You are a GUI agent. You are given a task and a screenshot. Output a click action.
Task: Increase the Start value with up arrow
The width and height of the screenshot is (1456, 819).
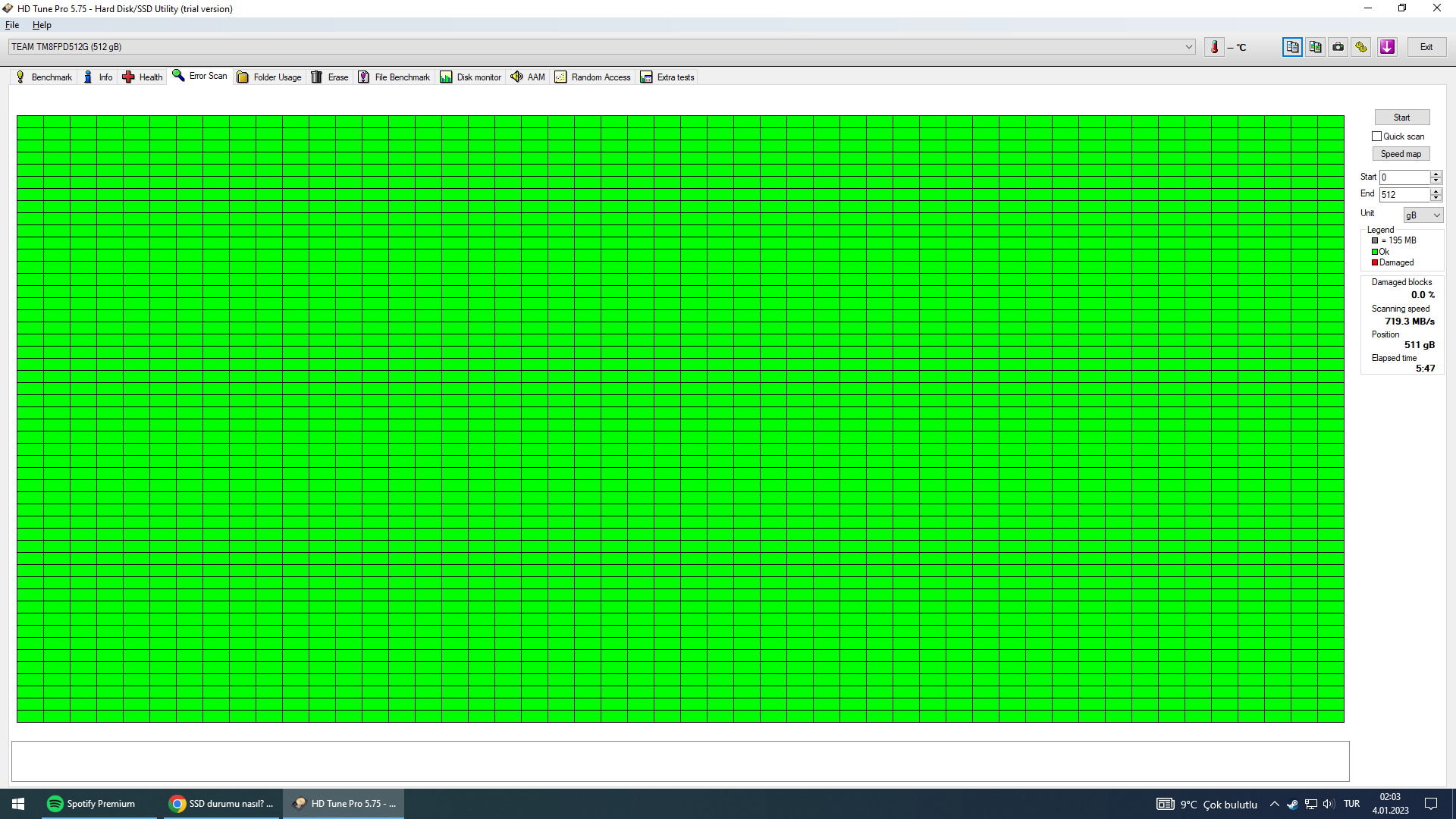(x=1436, y=174)
